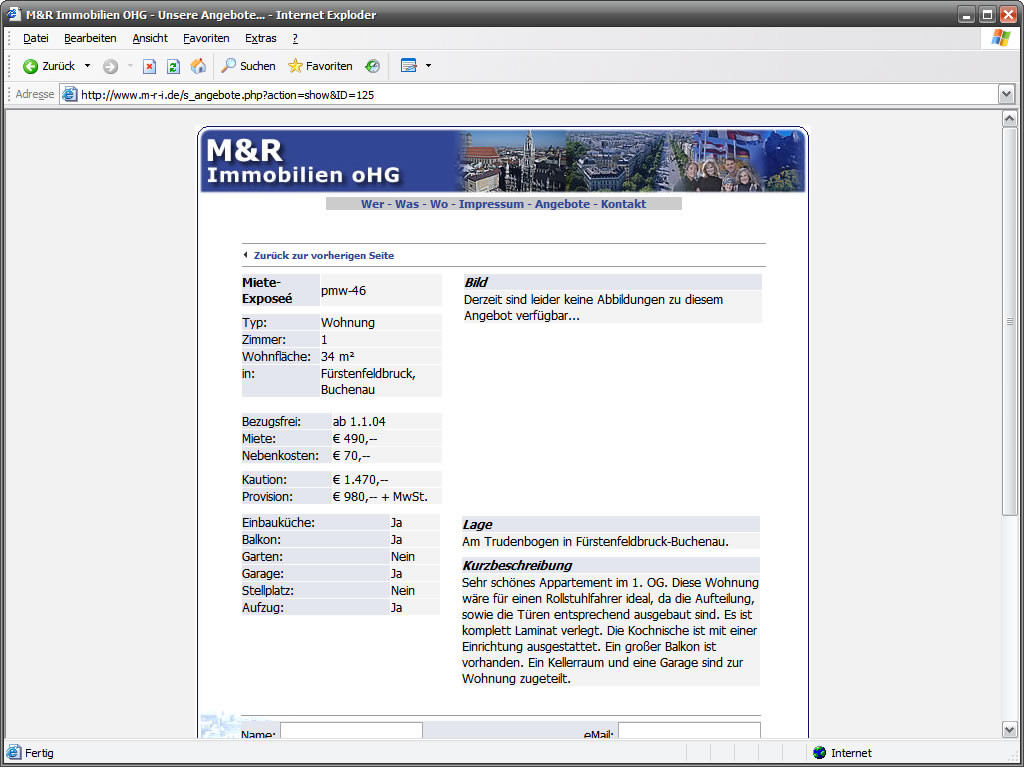1024x768 pixels.
Task: Click the vertical scrollbar down arrow
Action: point(1009,730)
